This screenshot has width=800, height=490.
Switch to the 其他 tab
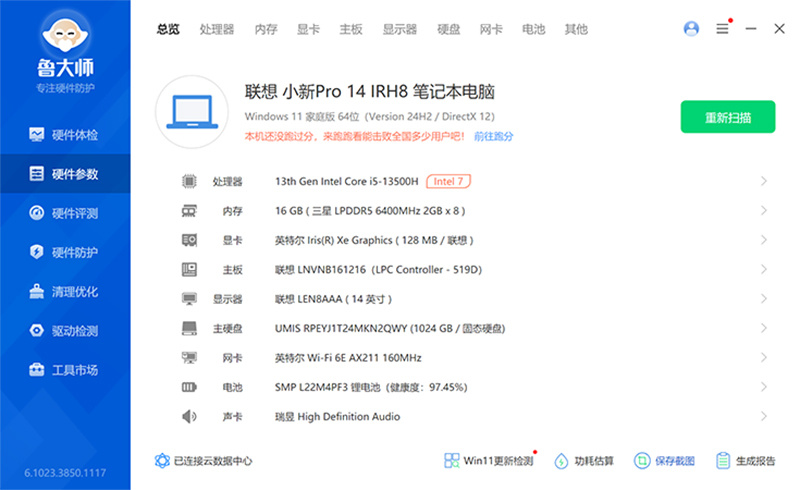click(576, 29)
